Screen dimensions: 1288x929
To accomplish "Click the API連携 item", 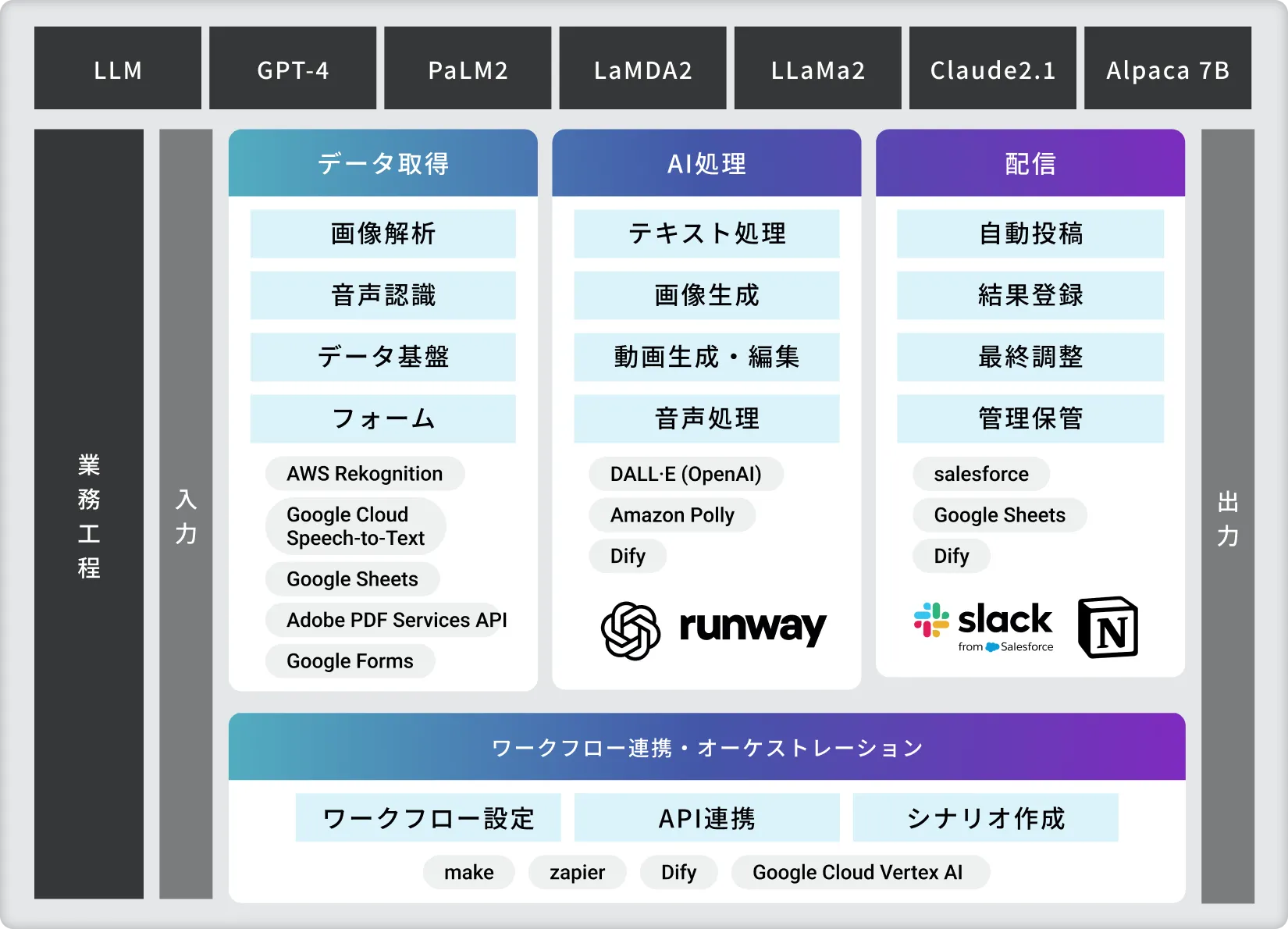I will [706, 817].
